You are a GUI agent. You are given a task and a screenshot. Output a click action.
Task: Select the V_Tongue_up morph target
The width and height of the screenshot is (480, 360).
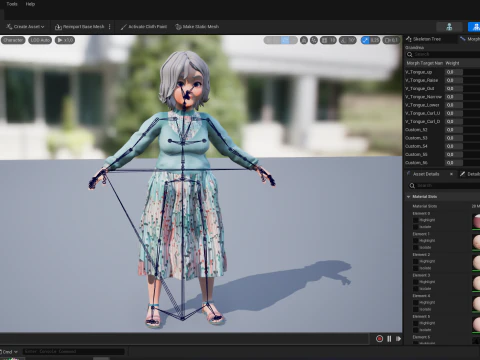point(419,72)
